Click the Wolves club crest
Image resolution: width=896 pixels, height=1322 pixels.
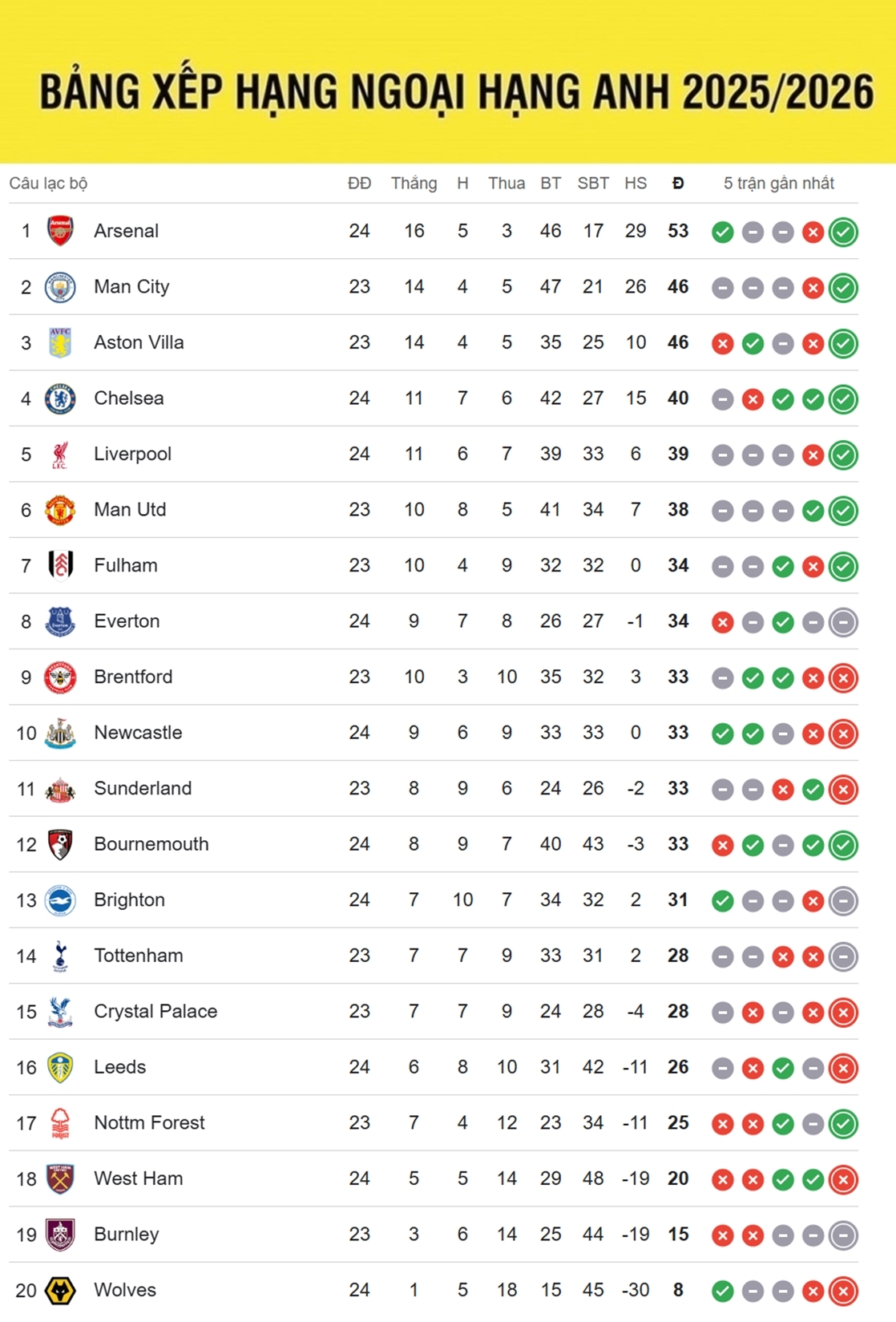pyautogui.click(x=60, y=1290)
